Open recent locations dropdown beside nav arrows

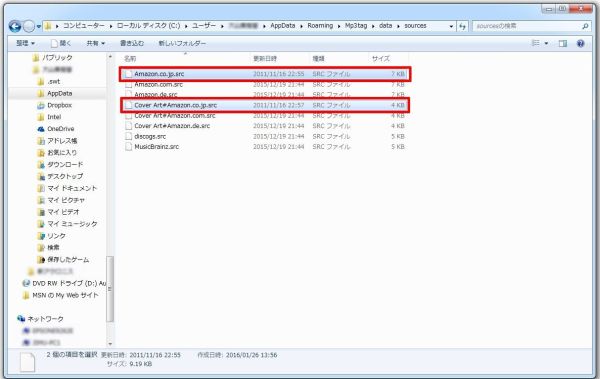point(39,26)
